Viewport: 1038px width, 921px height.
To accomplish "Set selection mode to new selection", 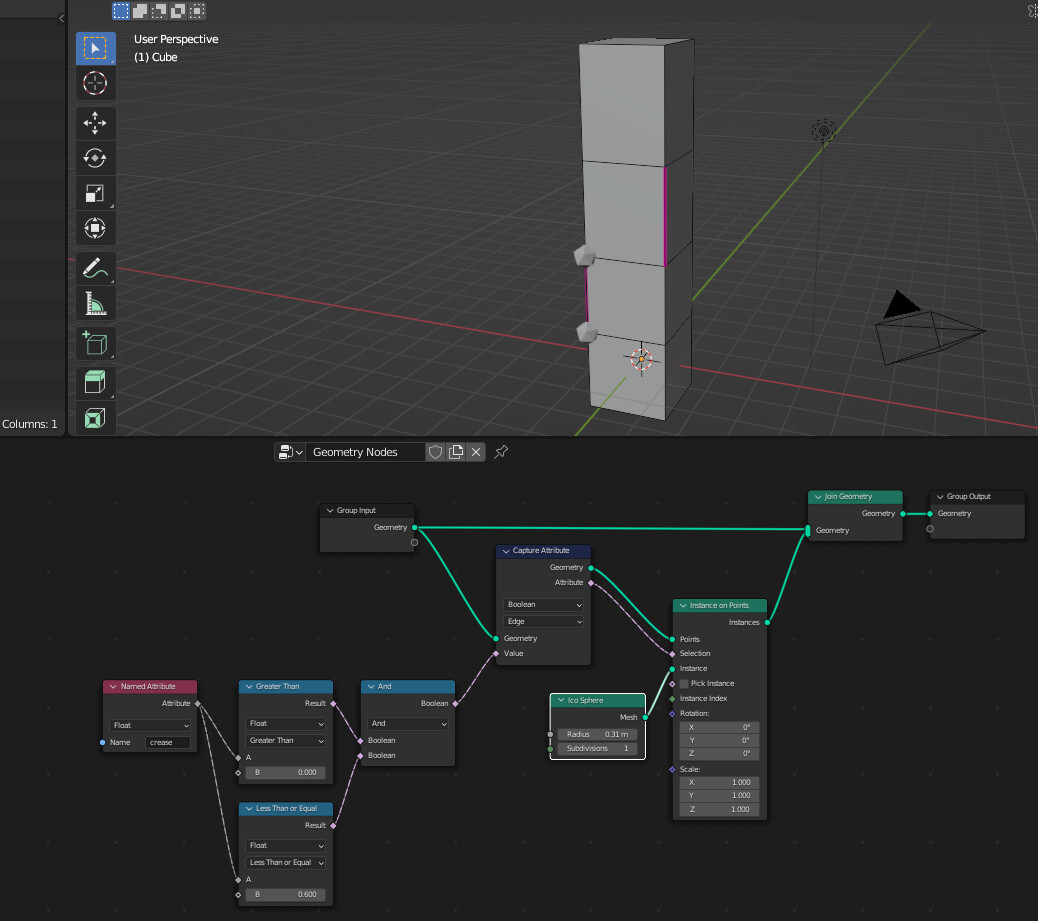I will coord(121,11).
